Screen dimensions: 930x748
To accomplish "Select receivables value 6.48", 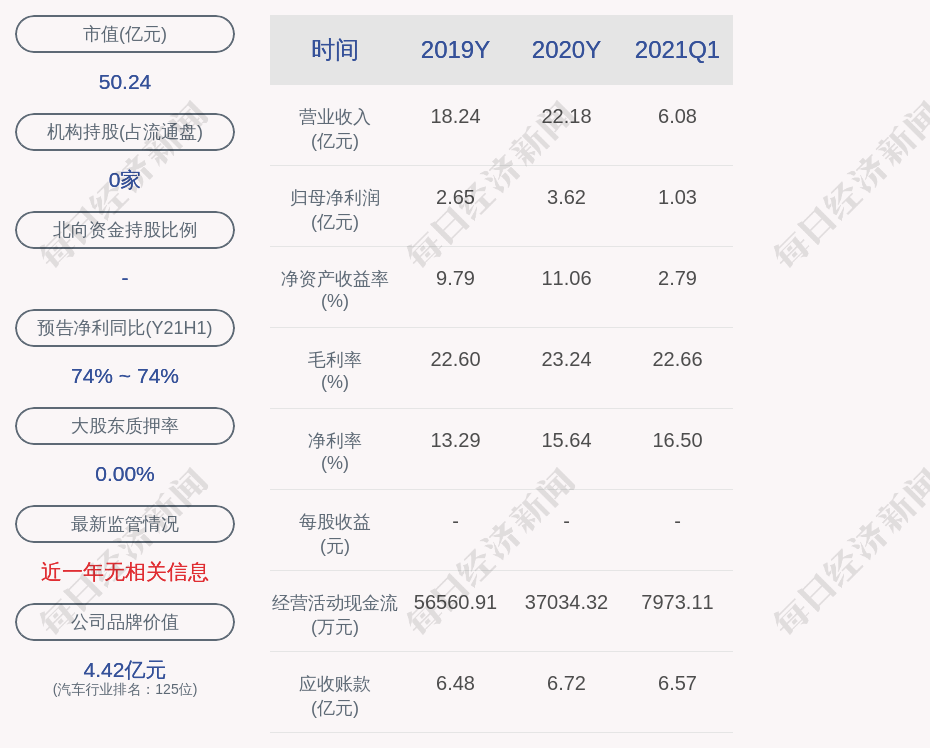I will pyautogui.click(x=456, y=683).
